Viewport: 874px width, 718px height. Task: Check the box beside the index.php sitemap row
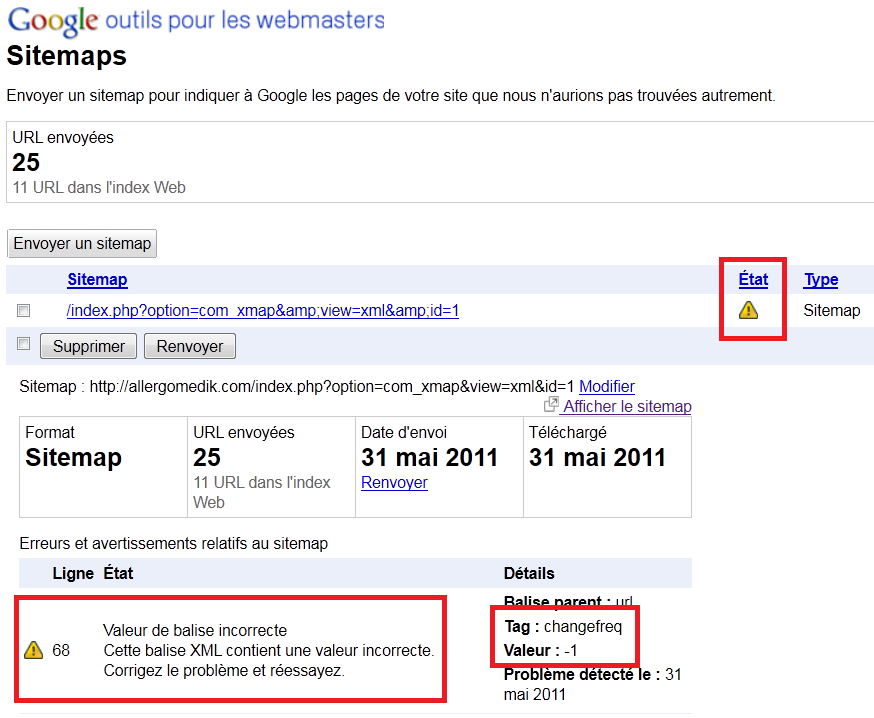coord(23,311)
